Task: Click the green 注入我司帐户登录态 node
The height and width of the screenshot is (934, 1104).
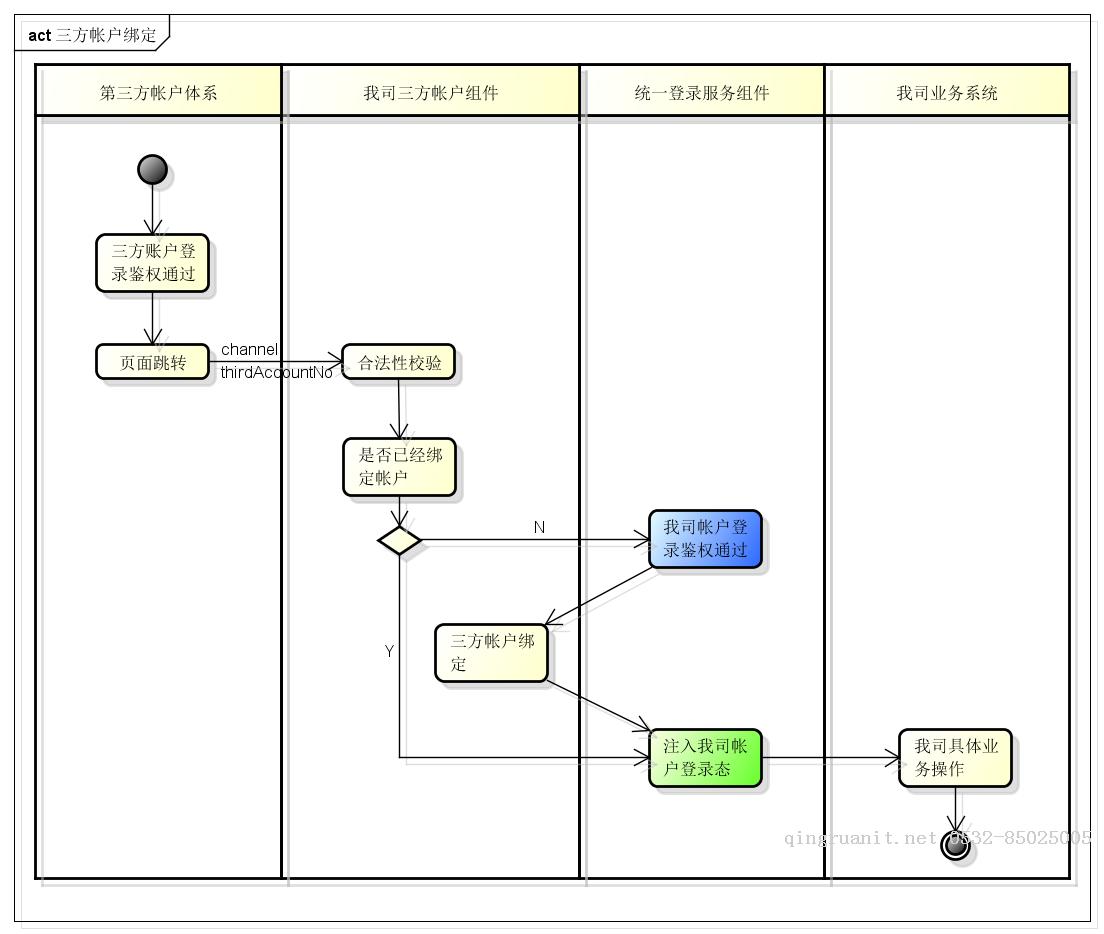Action: 706,758
